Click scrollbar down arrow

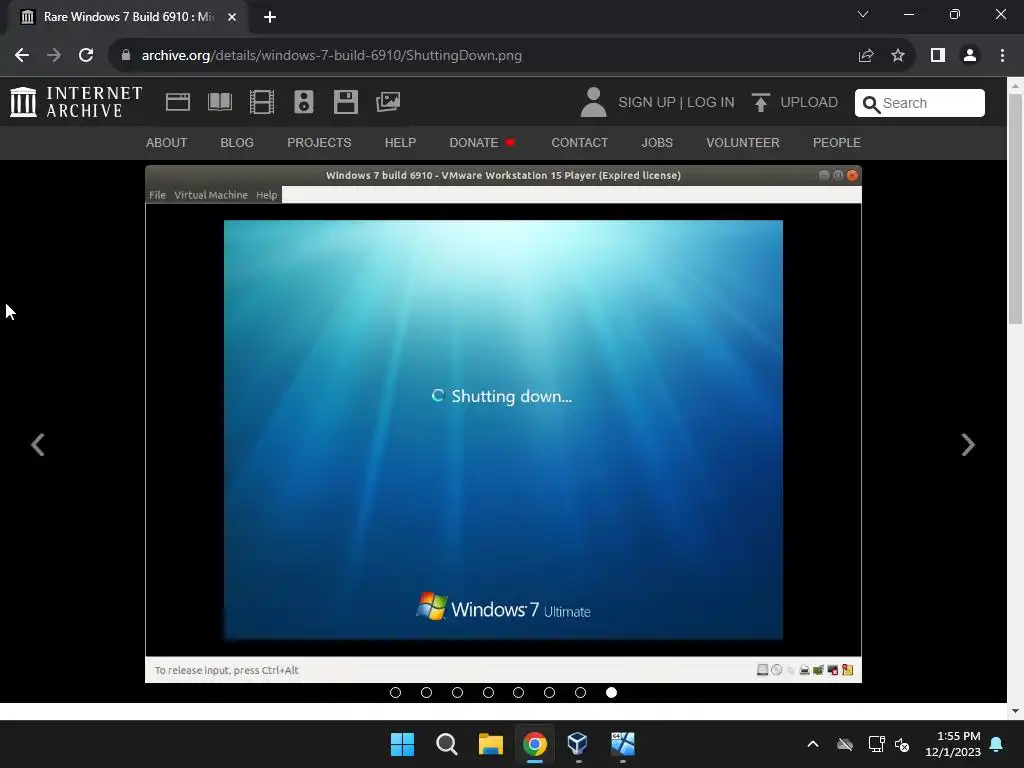point(1015,711)
